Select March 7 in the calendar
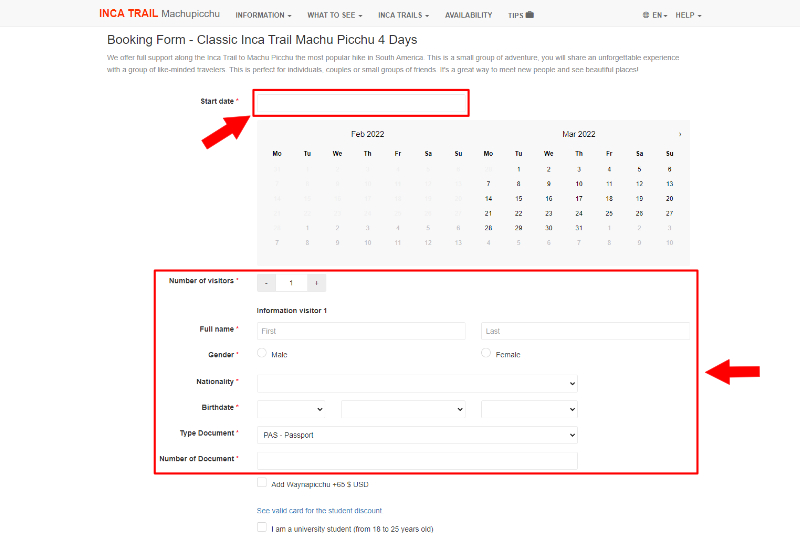Viewport: 800px width, 533px height. [488, 184]
